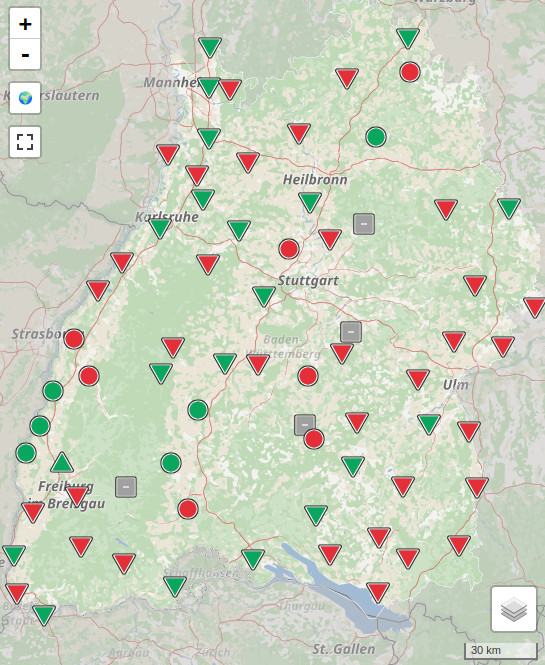Click gray square marker southeast of Stuttgart
The width and height of the screenshot is (545, 665).
tap(351, 332)
